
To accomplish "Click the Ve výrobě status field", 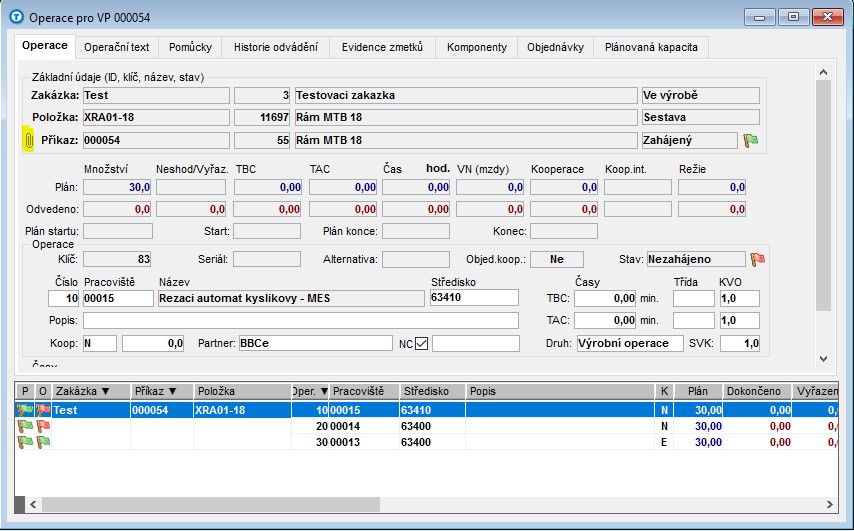I will (x=701, y=95).
